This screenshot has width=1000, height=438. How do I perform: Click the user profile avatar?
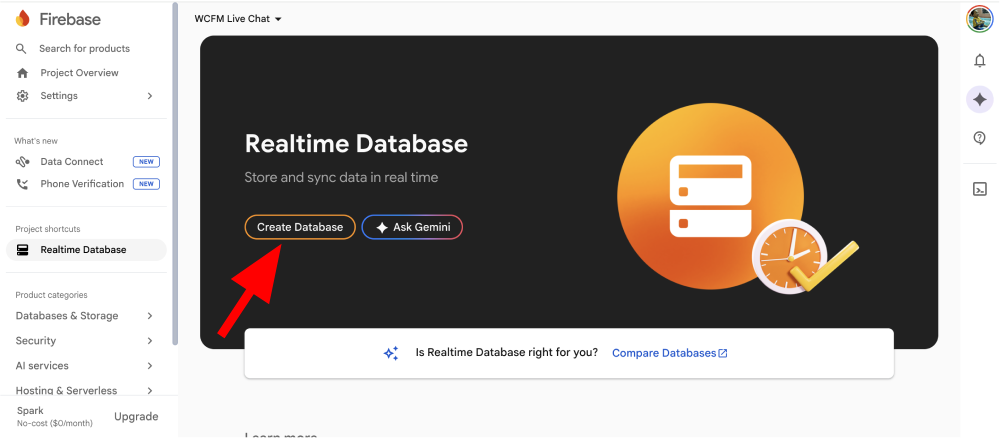click(x=978, y=19)
